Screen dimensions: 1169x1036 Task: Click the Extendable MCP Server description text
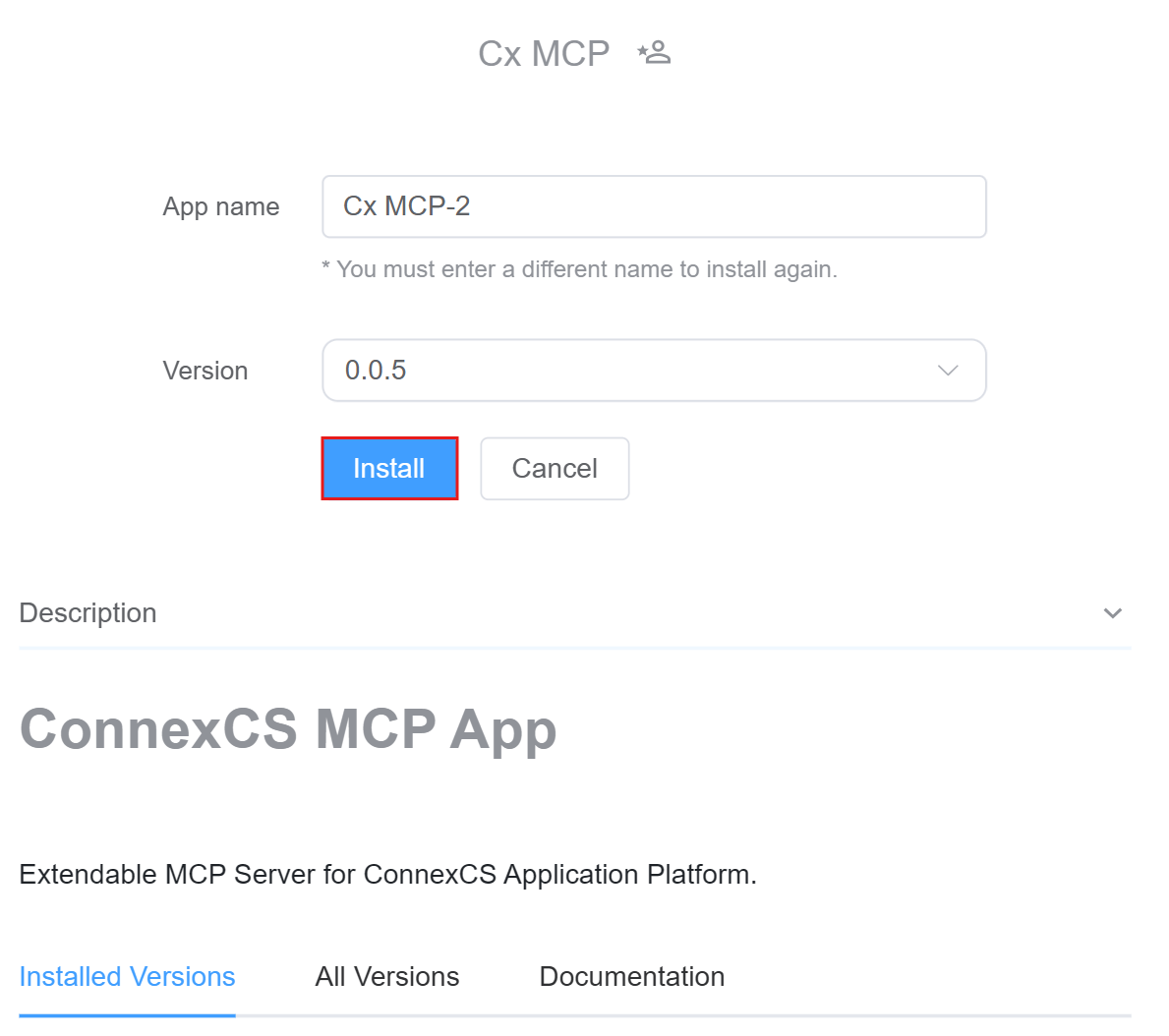point(387,874)
